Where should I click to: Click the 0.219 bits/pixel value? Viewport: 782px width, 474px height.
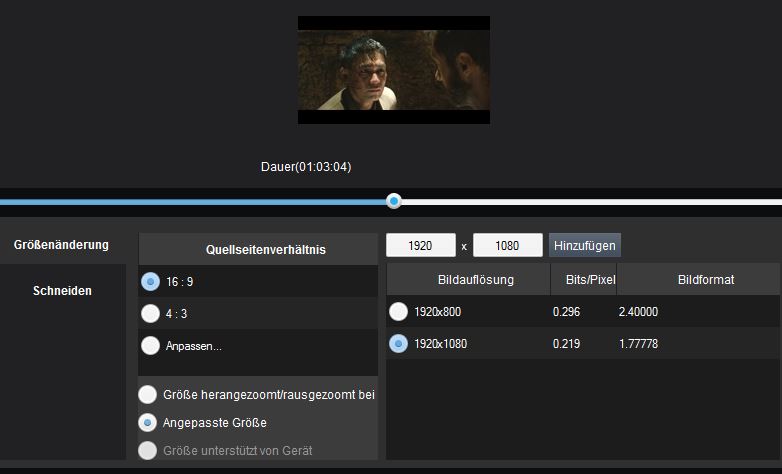pyautogui.click(x=567, y=344)
